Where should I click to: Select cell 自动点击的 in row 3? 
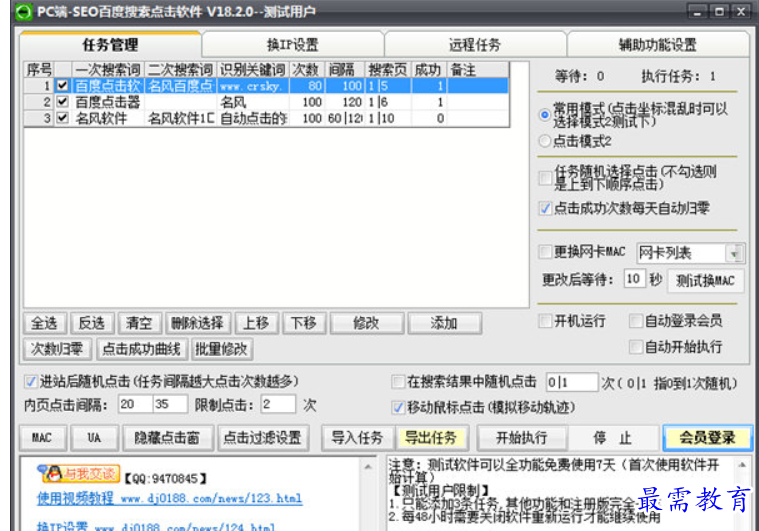[x=253, y=118]
